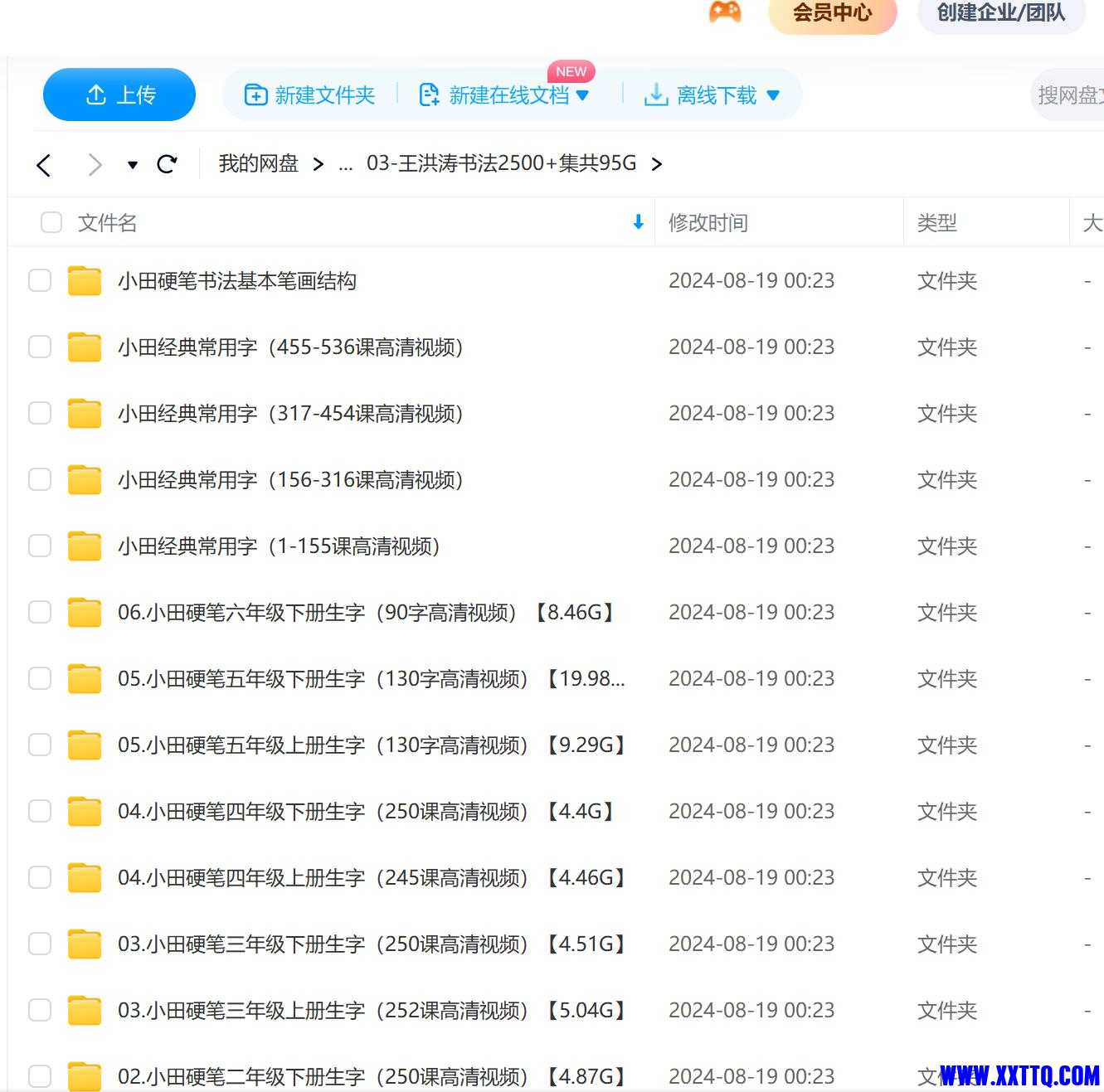This screenshot has width=1104, height=1092.
Task: Select checkbox for 四年级下册生字 folder
Action: 40,811
